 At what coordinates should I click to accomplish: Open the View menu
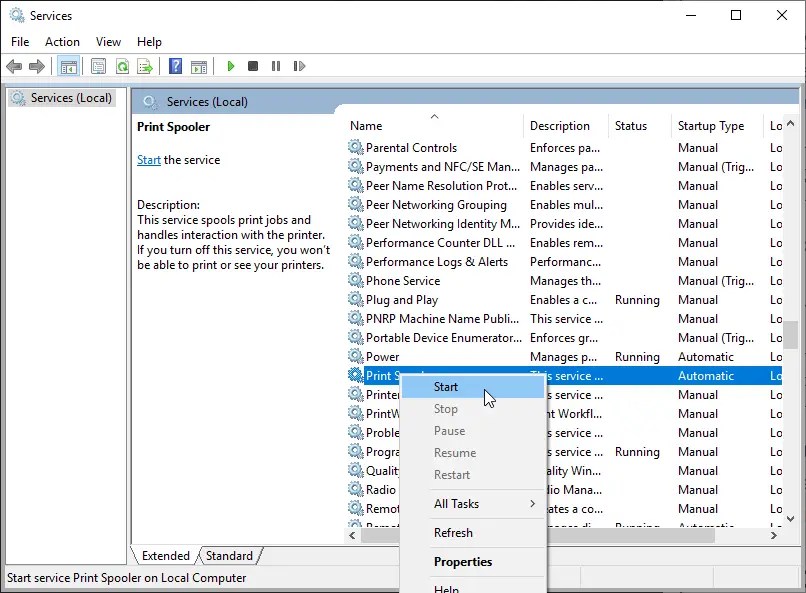coord(108,41)
